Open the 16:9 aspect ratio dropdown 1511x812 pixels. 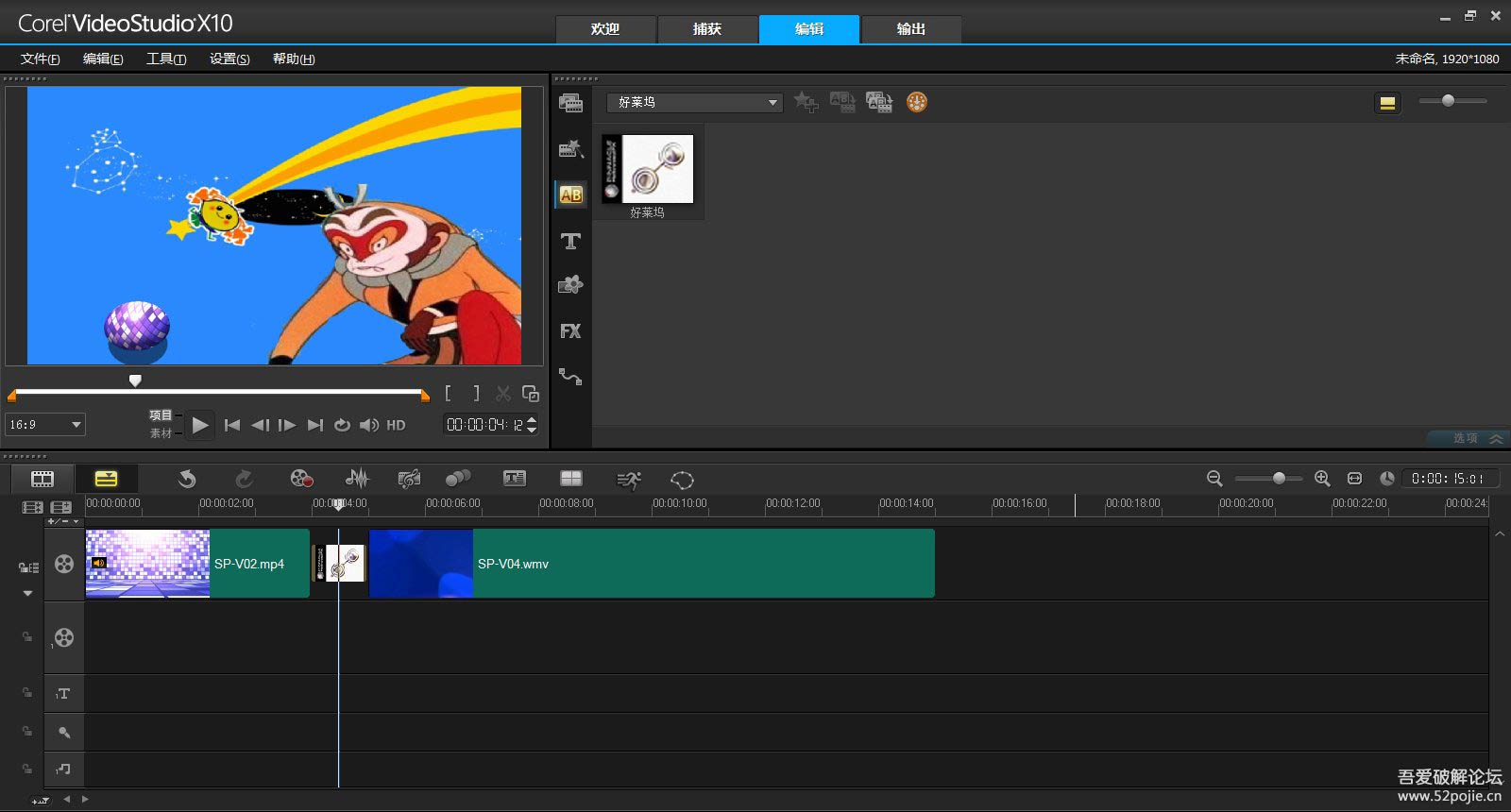tap(45, 425)
